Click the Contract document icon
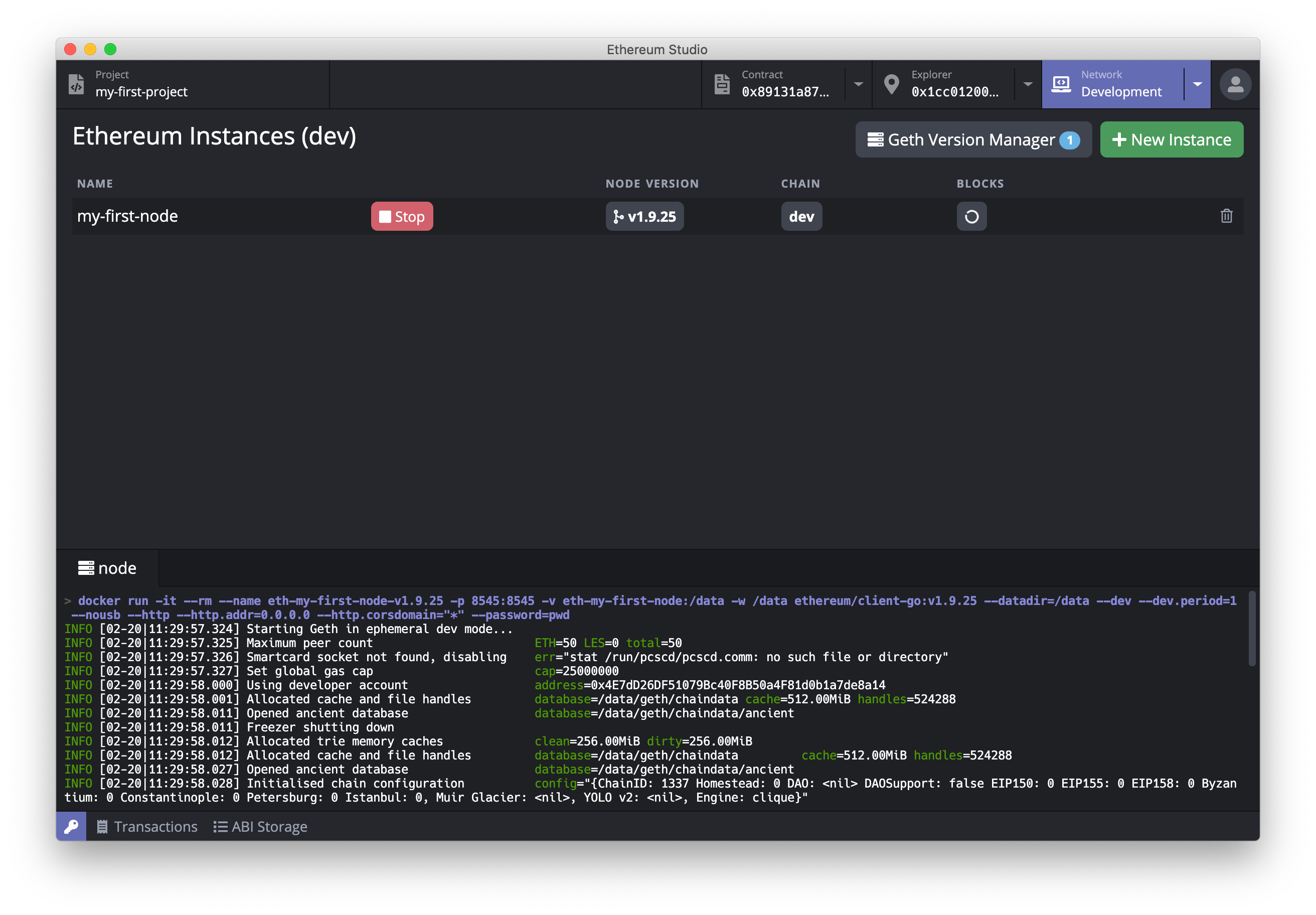Screen dimensions: 1316x915 tap(722, 84)
